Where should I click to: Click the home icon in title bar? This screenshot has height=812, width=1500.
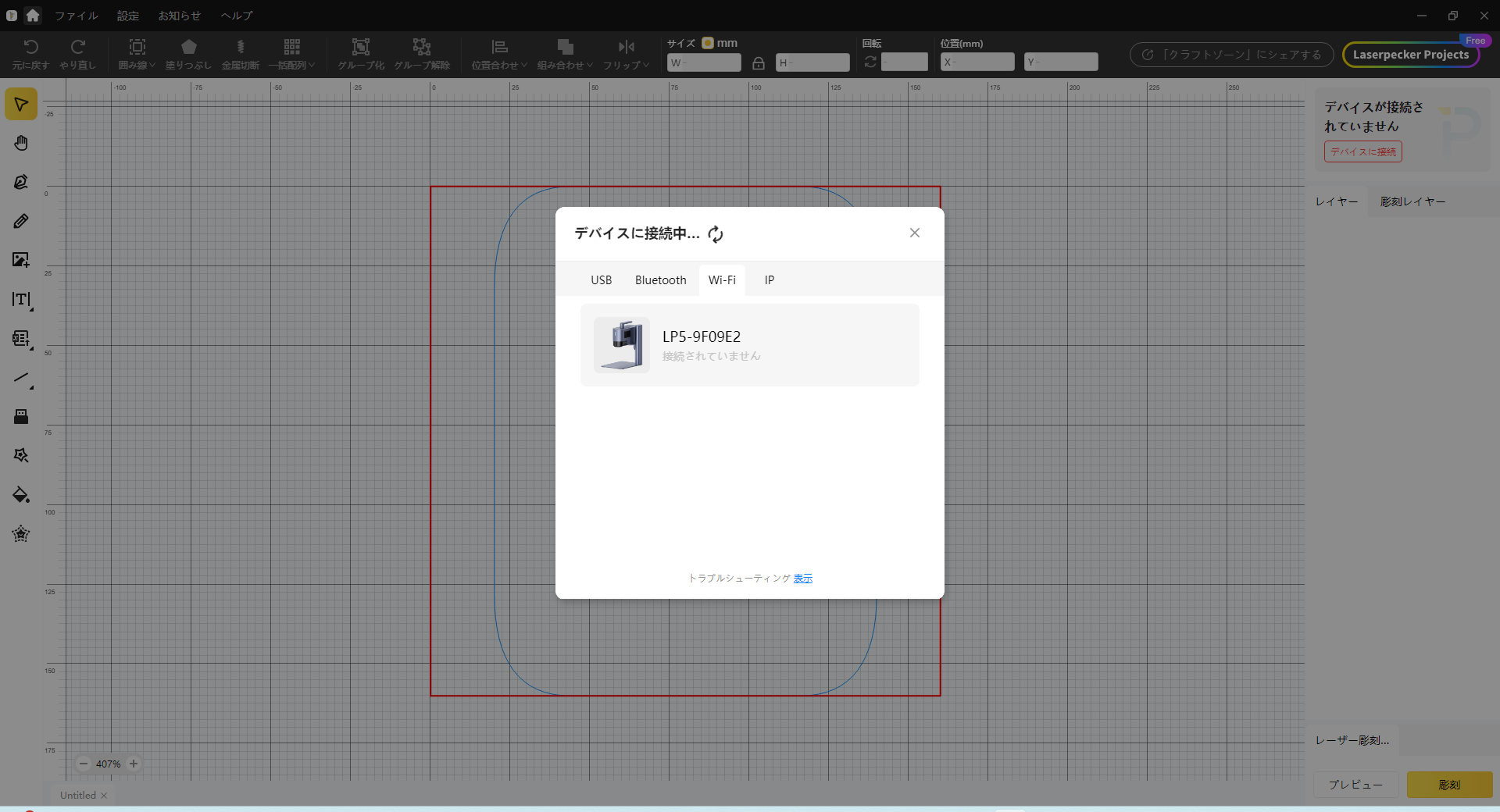pos(33,15)
